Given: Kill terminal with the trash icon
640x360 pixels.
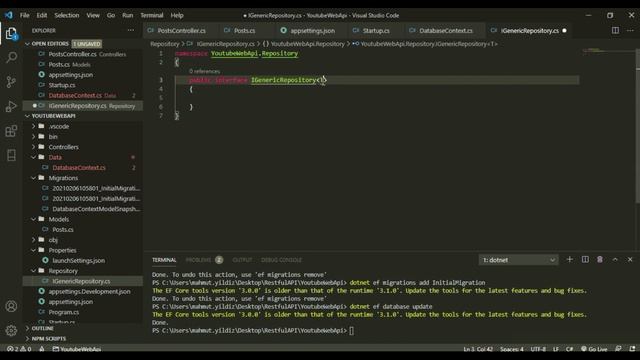Looking at the screenshot, I should [x=600, y=260].
